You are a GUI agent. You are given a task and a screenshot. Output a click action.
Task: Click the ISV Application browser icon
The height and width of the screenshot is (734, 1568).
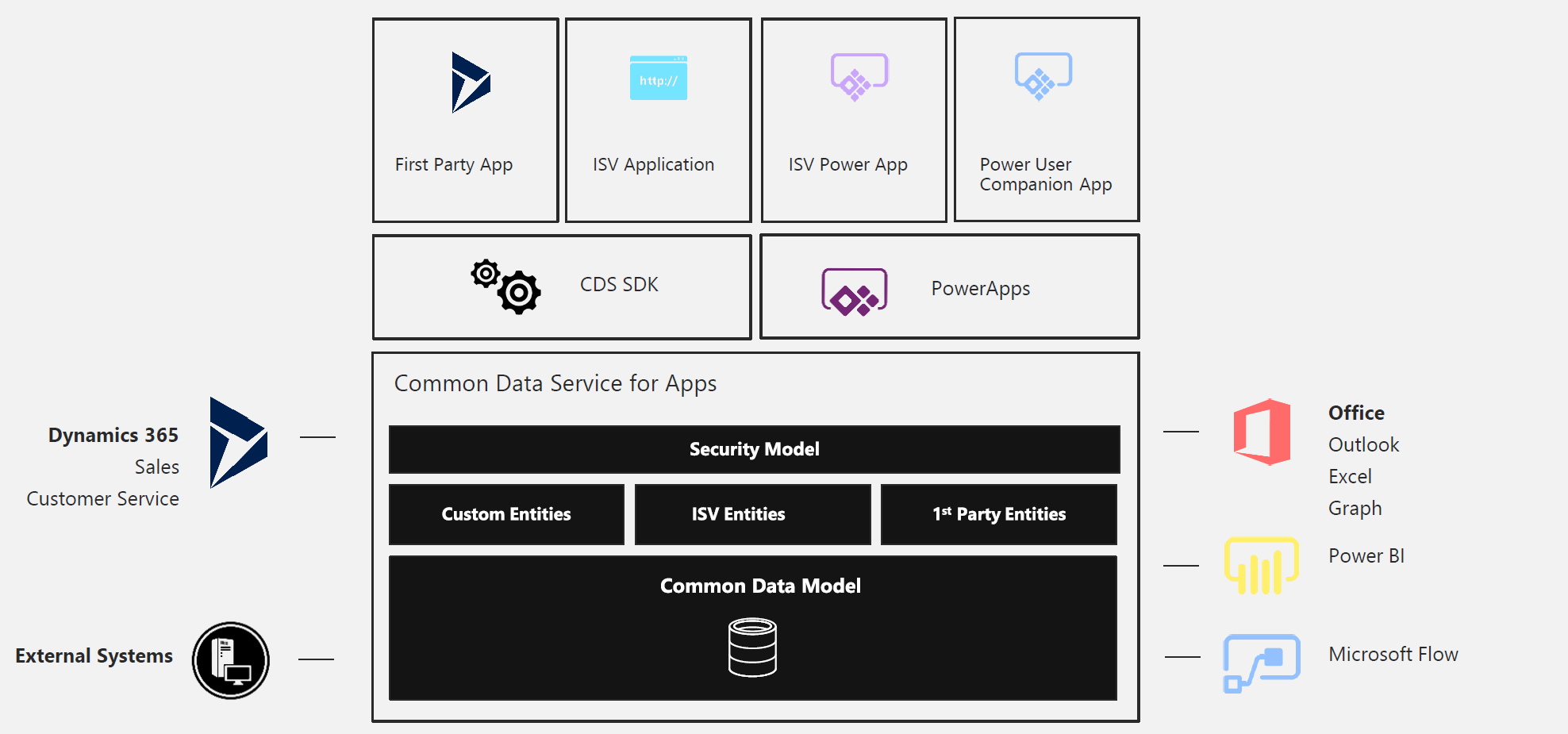pyautogui.click(x=658, y=79)
